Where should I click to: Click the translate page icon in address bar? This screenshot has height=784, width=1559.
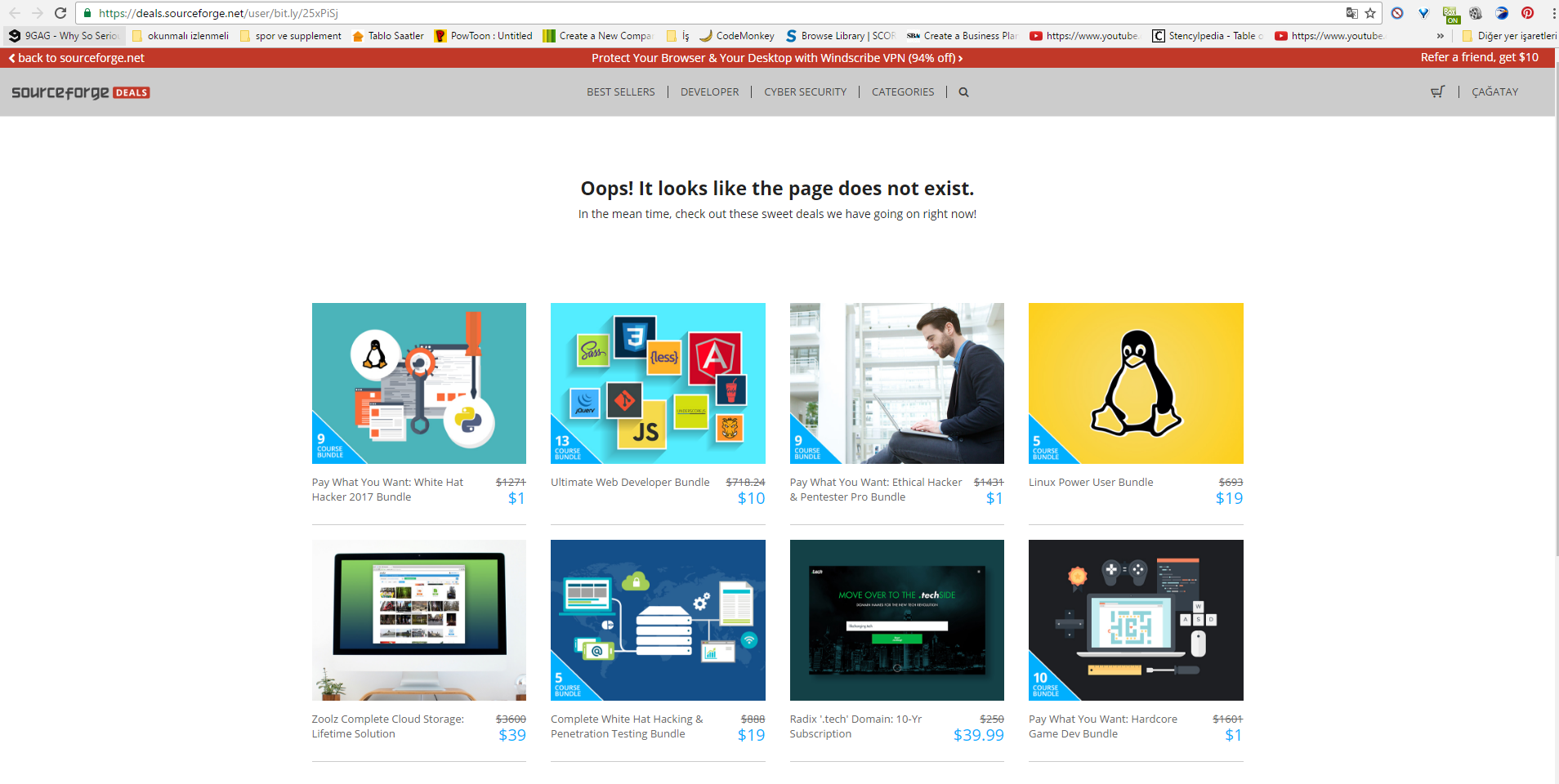1352,13
